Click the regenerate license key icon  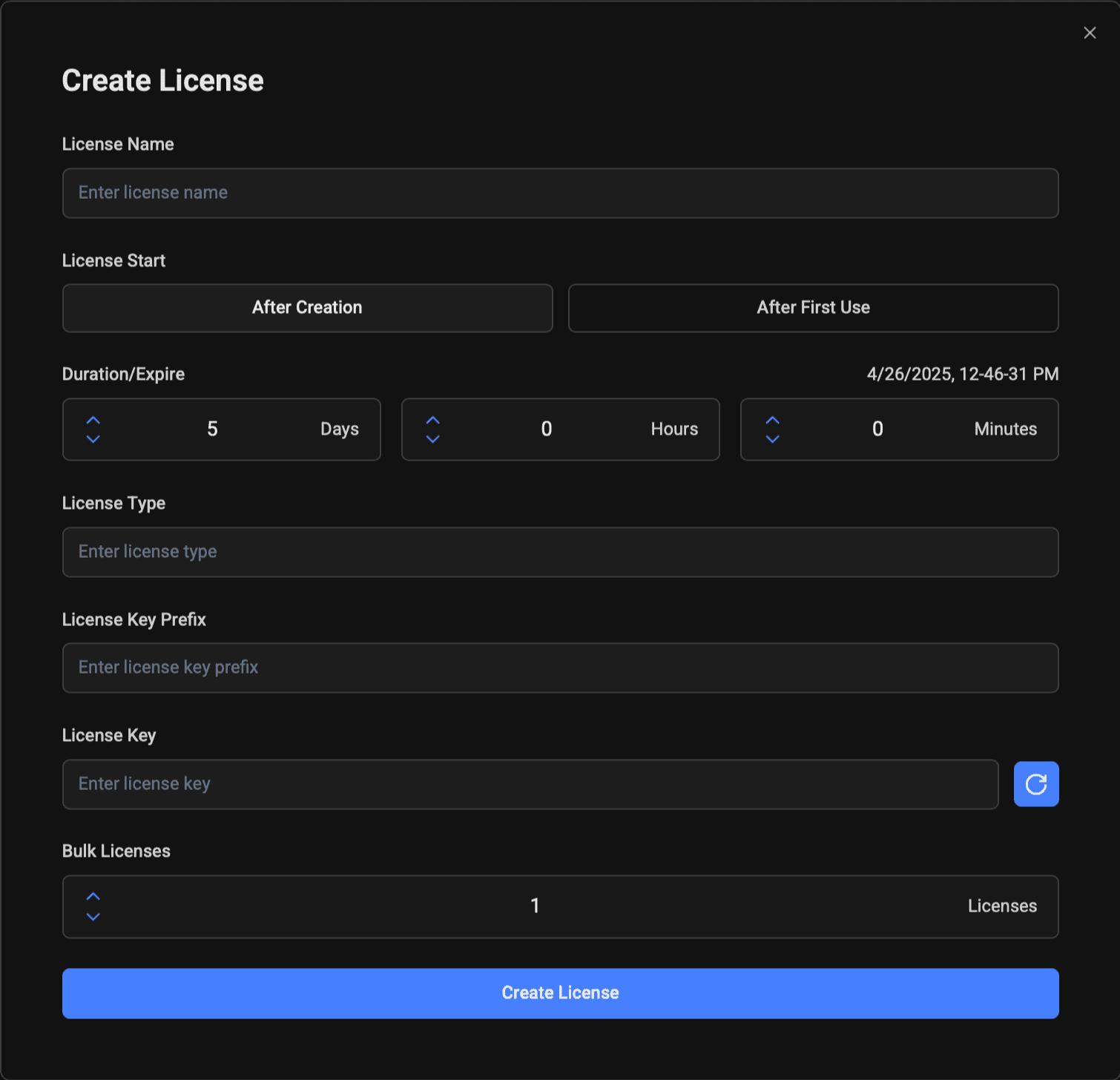tap(1036, 784)
